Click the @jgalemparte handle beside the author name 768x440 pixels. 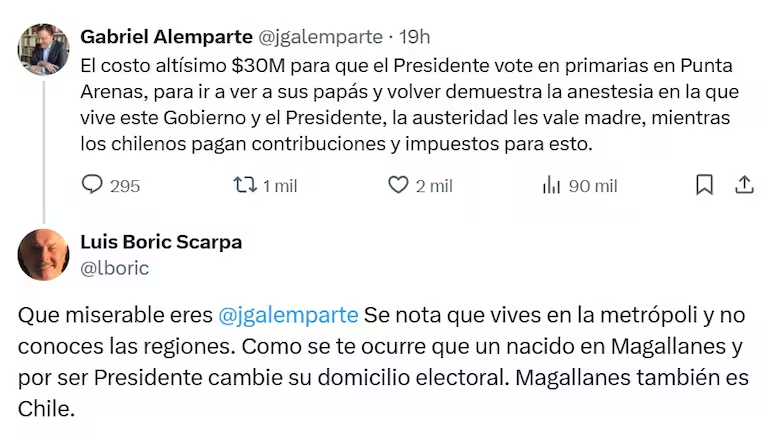point(320,37)
